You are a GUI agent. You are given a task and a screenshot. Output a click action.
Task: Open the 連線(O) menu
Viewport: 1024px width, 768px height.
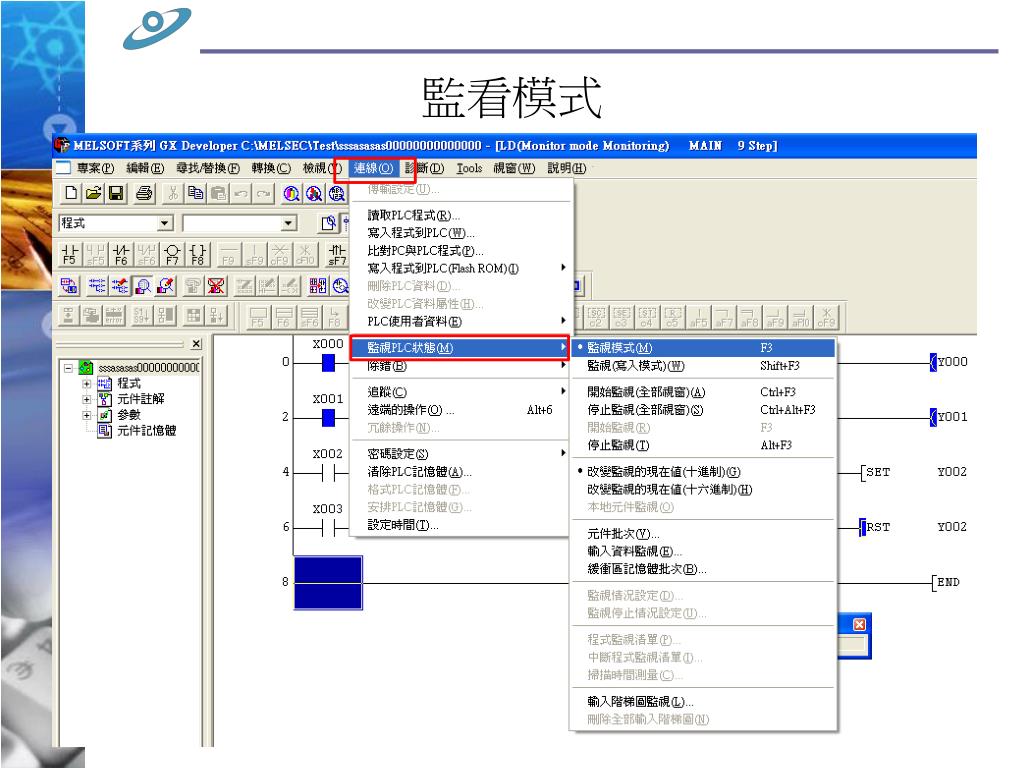(x=373, y=168)
